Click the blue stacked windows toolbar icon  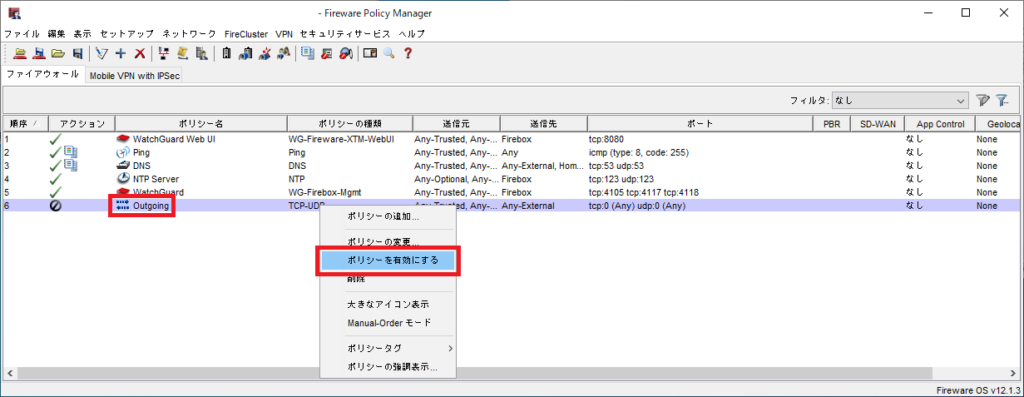tap(308, 54)
